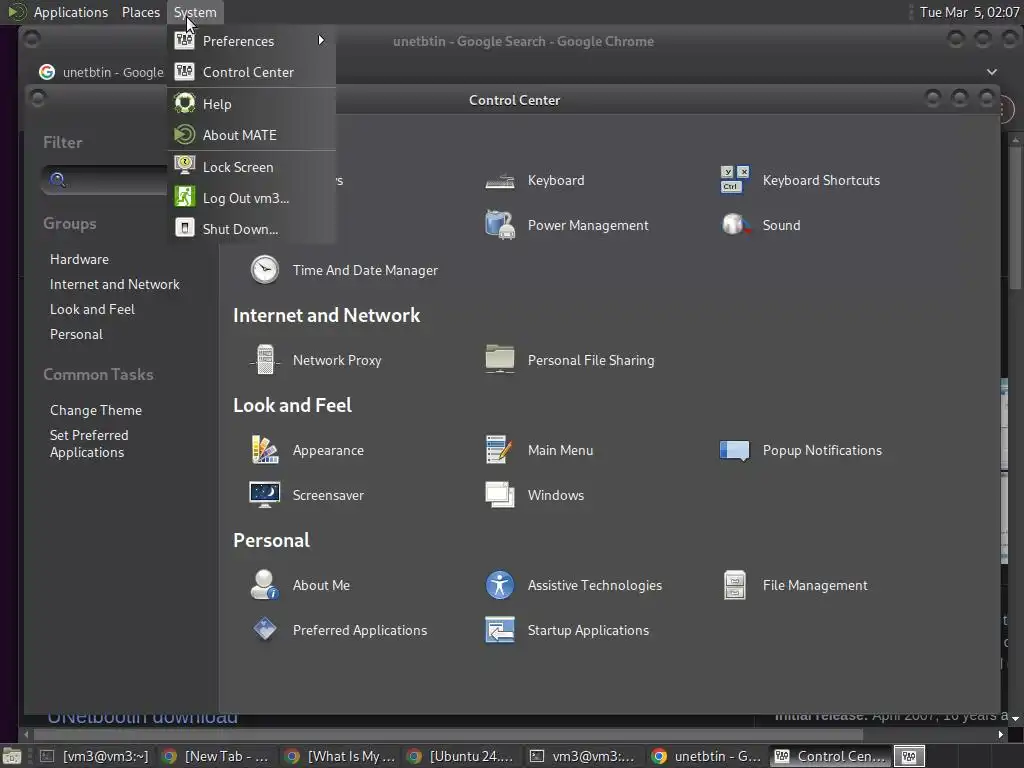Image resolution: width=1024 pixels, height=768 pixels.
Task: Select the Personal group link
Action: pyautogui.click(x=76, y=334)
